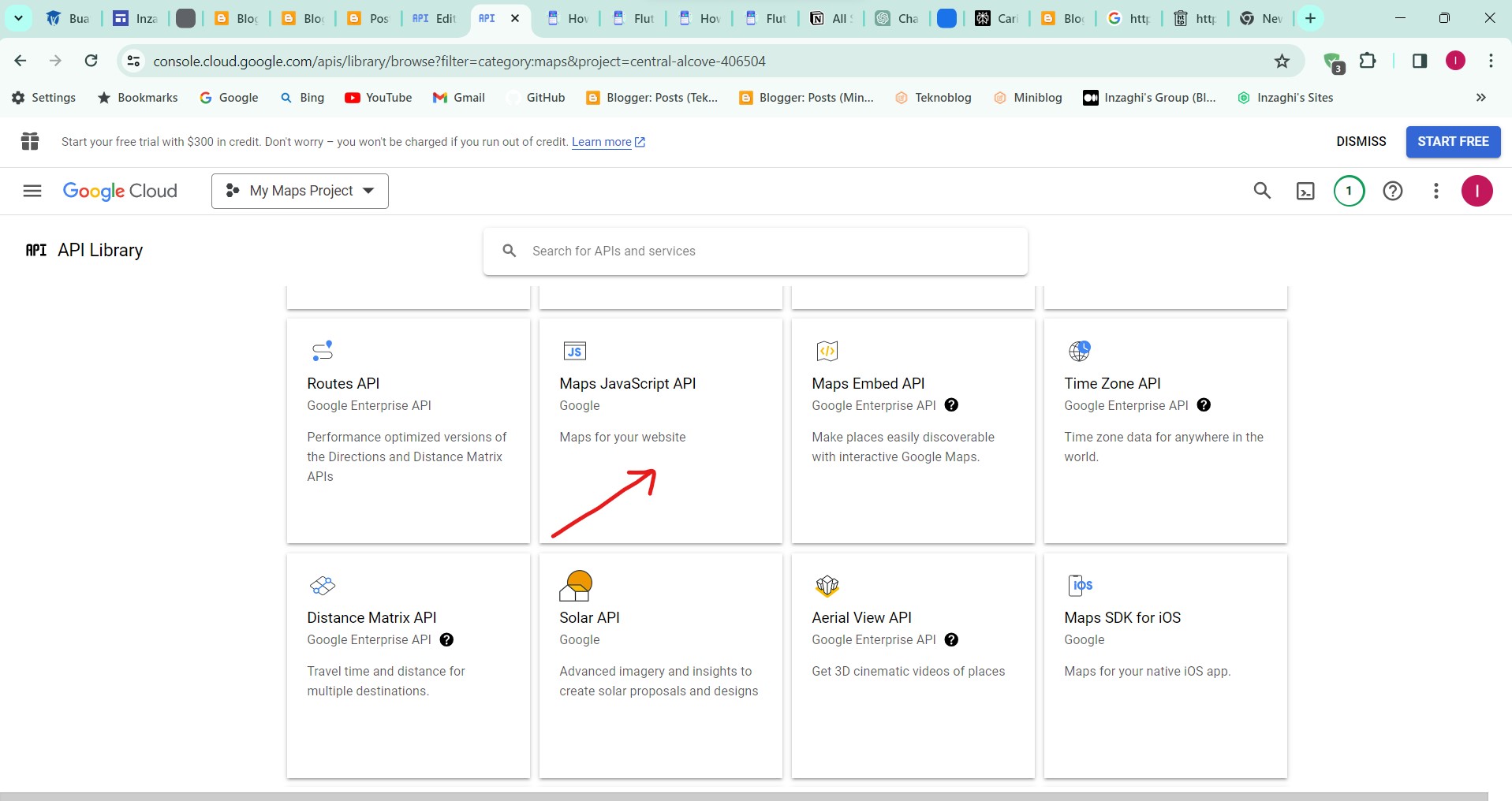Open the YouTube bookmark
Image resolution: width=1512 pixels, height=801 pixels.
click(379, 98)
